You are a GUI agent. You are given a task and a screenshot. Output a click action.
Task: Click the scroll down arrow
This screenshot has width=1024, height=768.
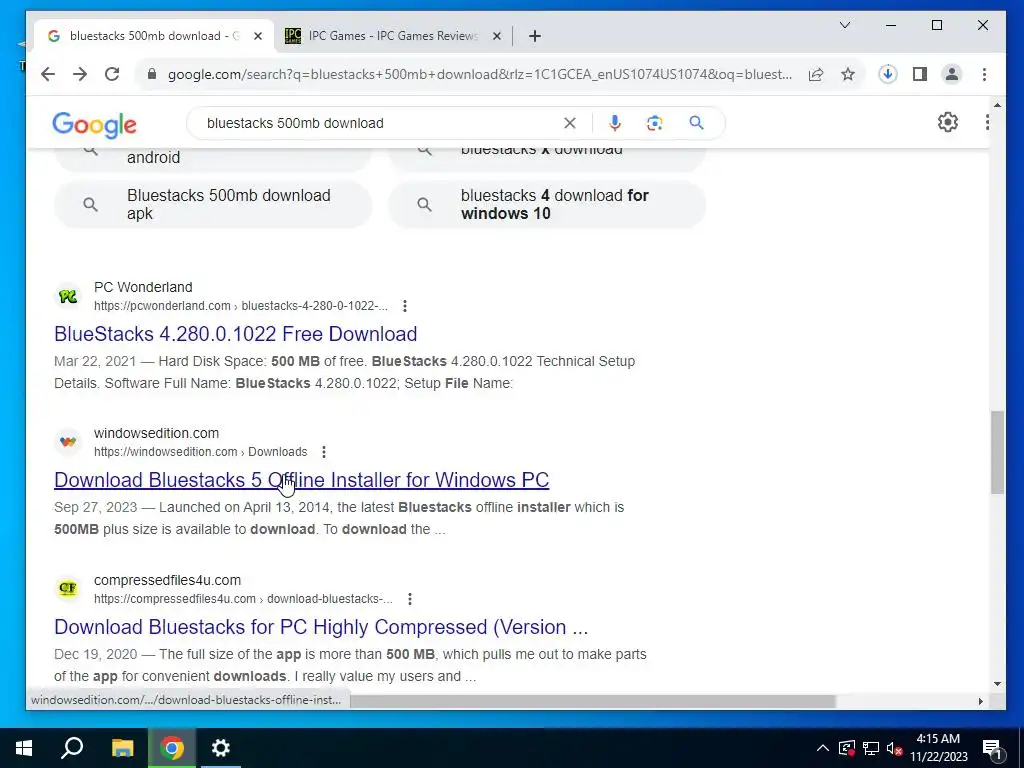[997, 684]
